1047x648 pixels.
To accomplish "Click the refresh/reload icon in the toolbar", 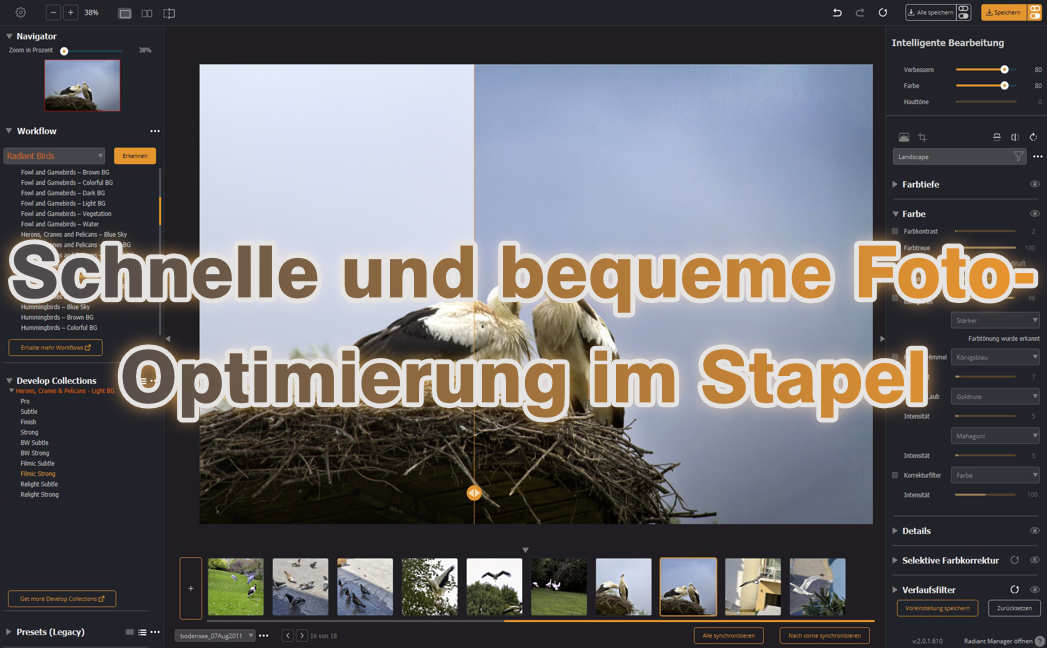I will point(884,13).
